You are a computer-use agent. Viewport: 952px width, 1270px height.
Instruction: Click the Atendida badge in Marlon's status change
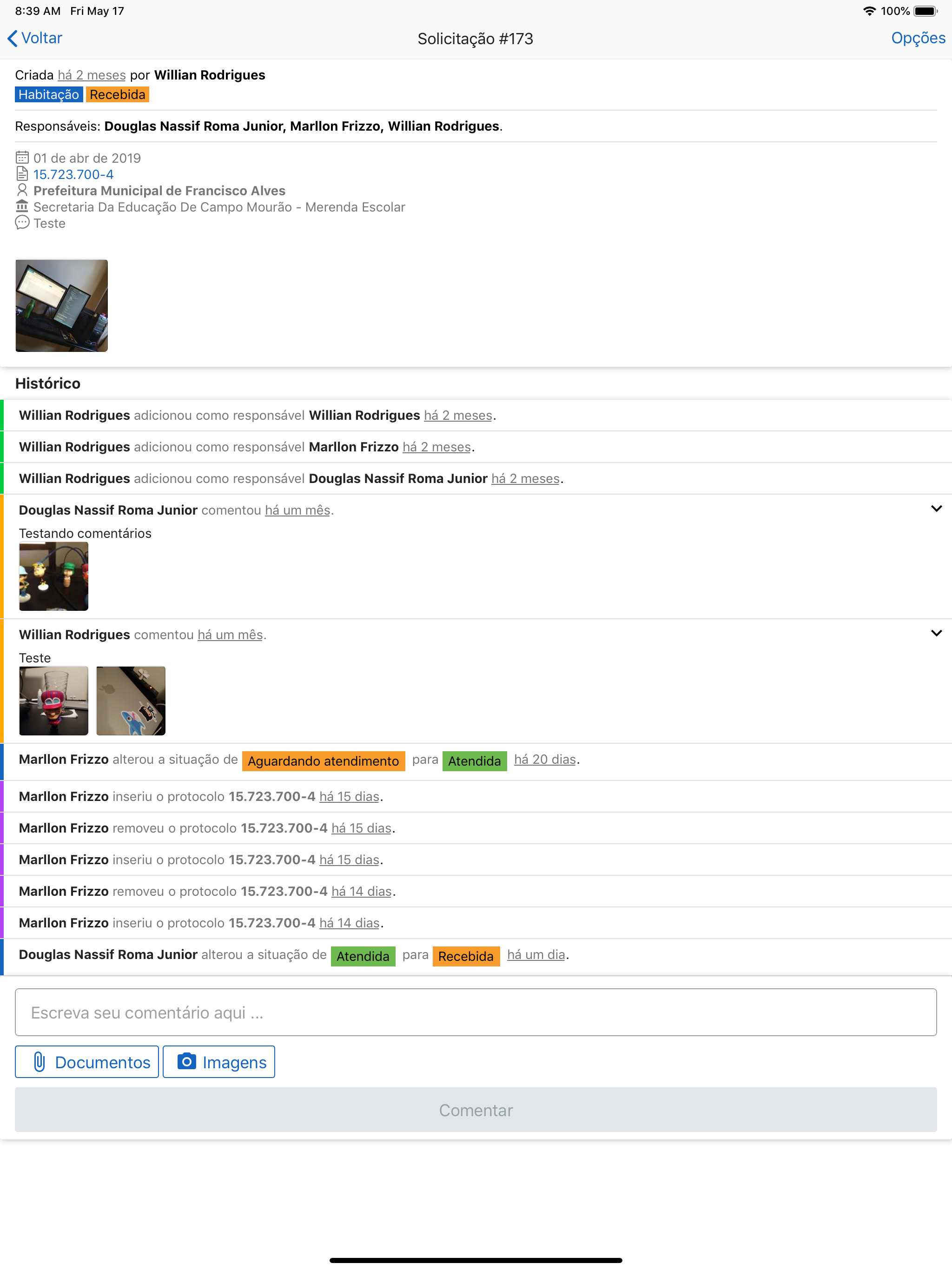[x=474, y=761]
